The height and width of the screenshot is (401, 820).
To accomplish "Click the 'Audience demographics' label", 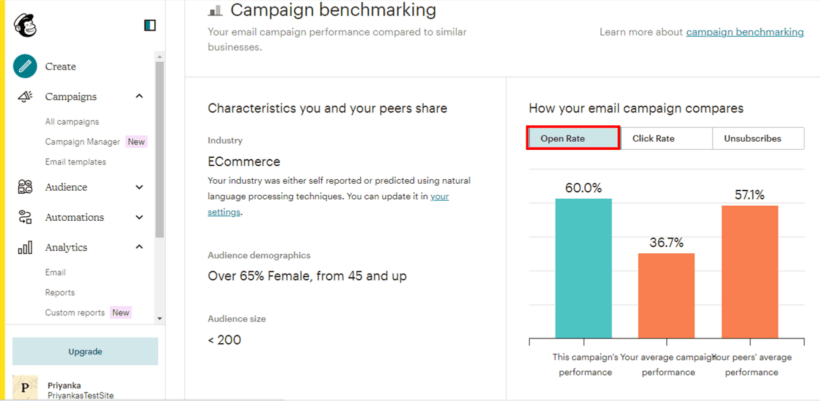I will coord(259,255).
